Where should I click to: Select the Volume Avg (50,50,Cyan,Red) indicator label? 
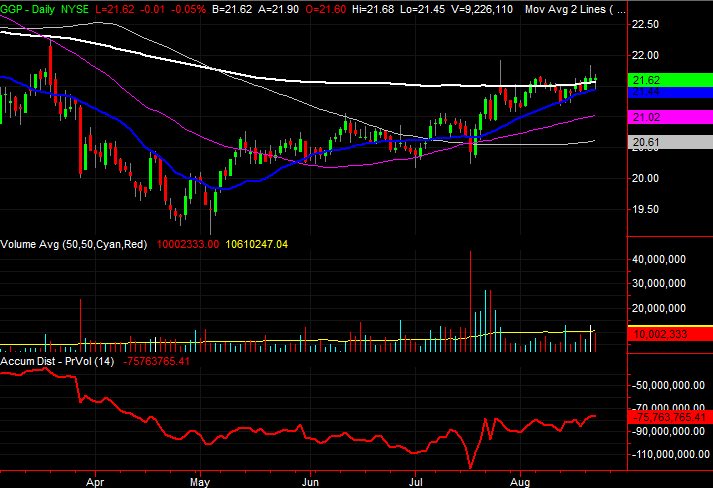coord(74,244)
